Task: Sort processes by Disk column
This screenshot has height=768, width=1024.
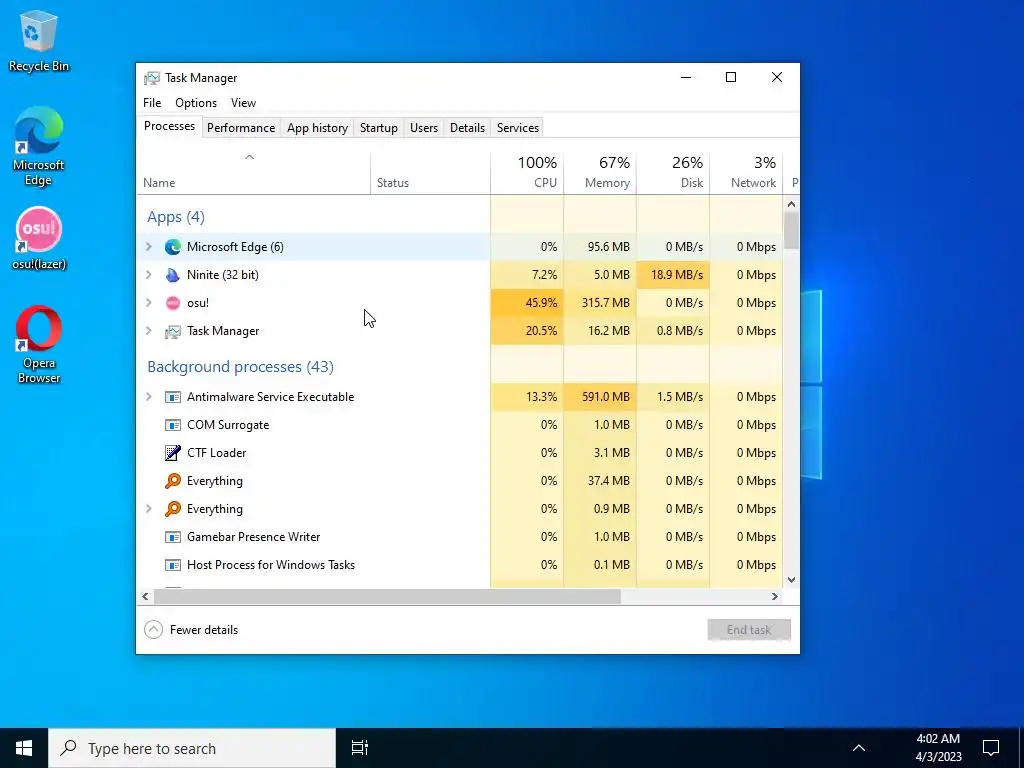Action: (673, 173)
